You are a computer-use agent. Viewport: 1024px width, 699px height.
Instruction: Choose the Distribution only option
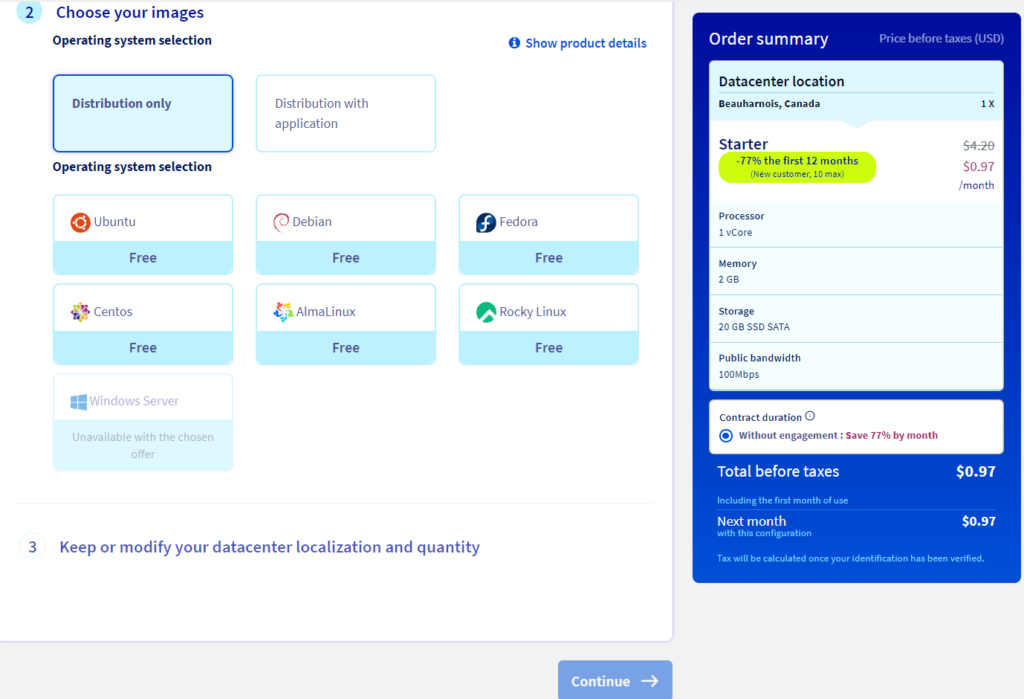[x=143, y=113]
